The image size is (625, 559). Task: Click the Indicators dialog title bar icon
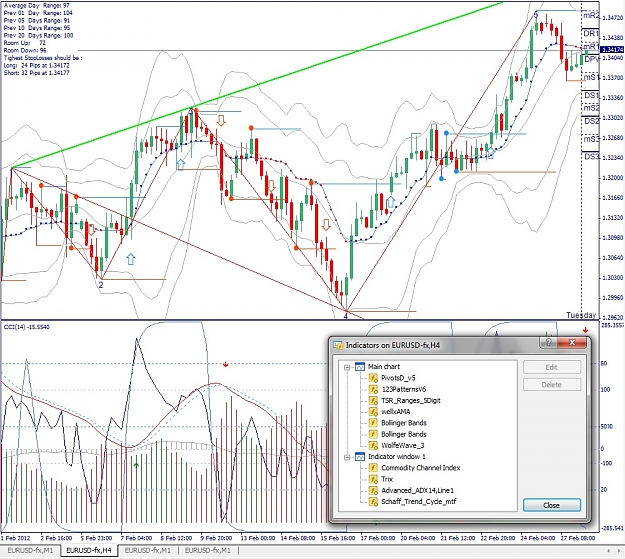[338, 345]
